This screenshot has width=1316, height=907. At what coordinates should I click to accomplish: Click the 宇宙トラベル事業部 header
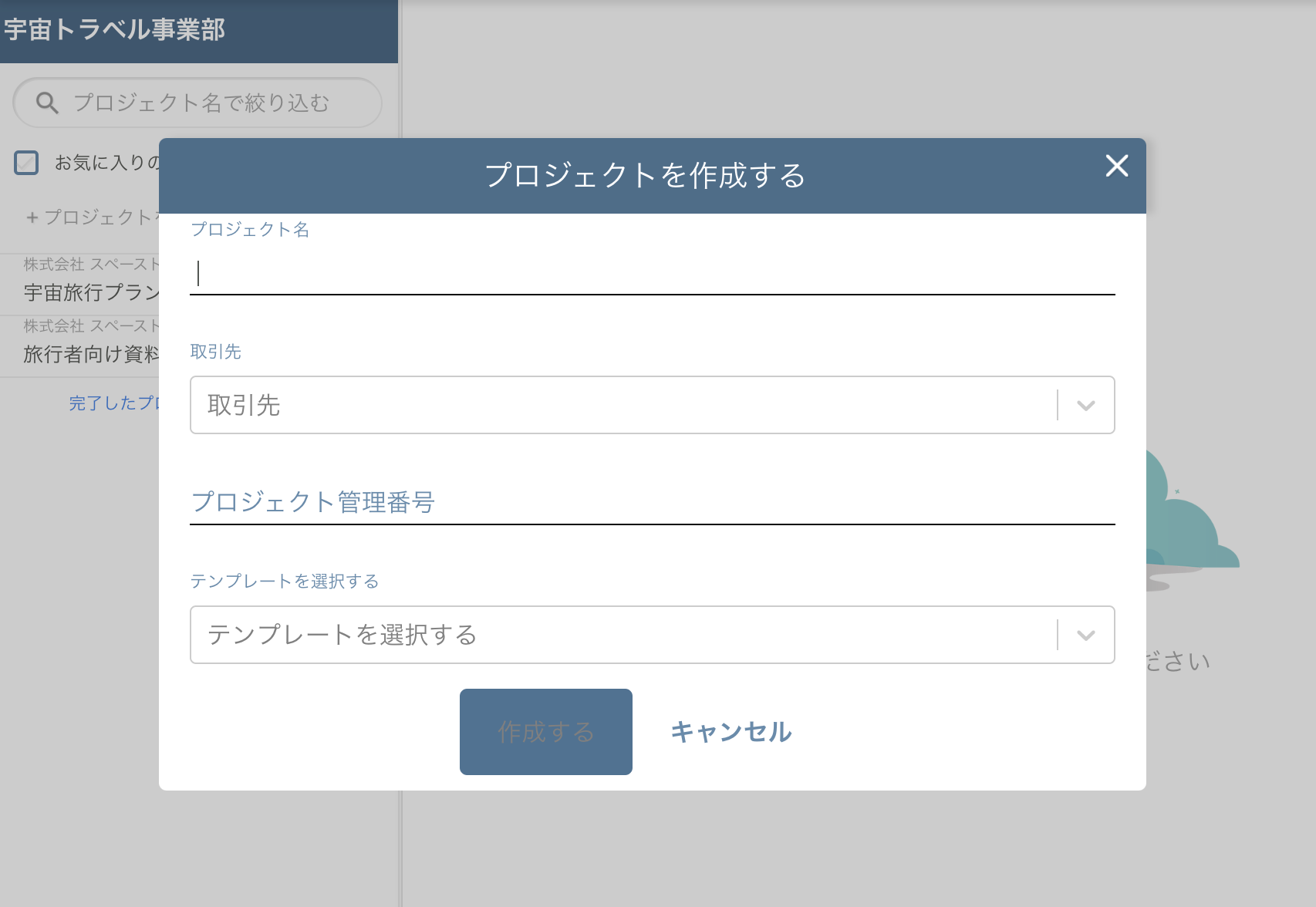pyautogui.click(x=114, y=31)
